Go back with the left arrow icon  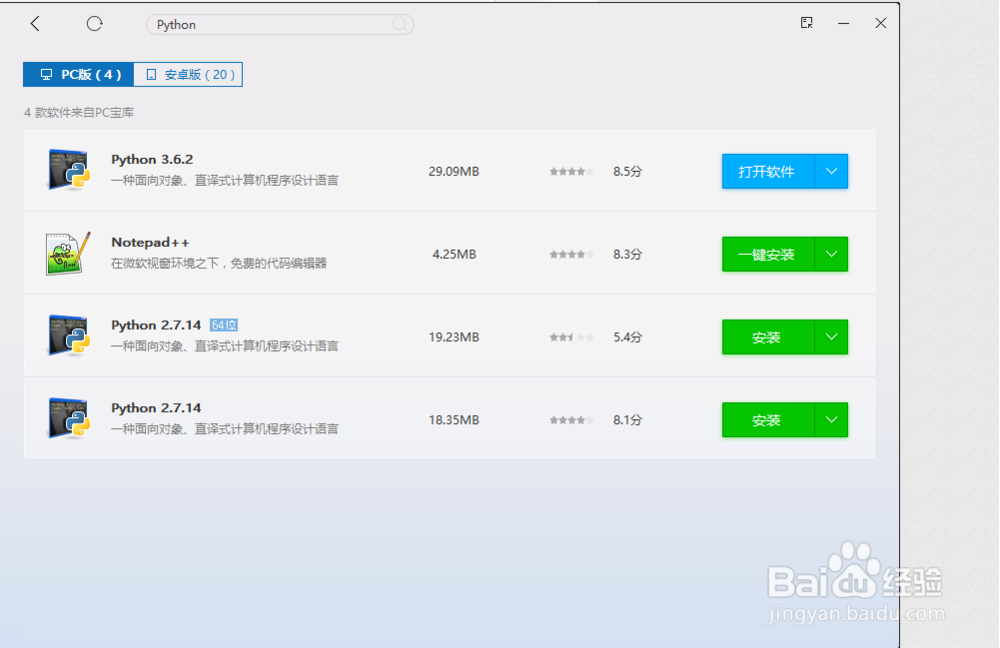click(x=35, y=24)
